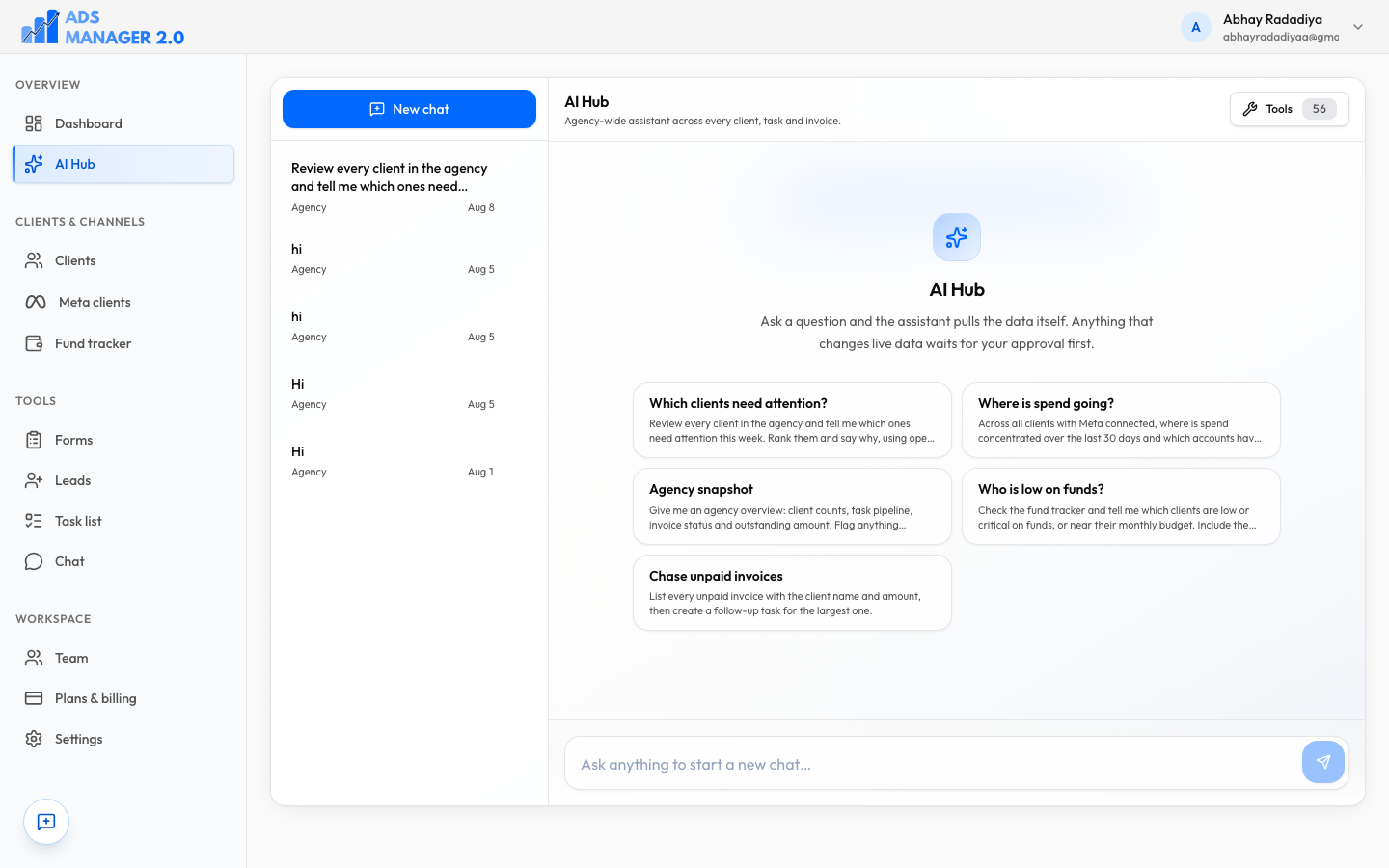Click the Forms clipboard icon
Screen dimensions: 1389x868
tap(34, 440)
